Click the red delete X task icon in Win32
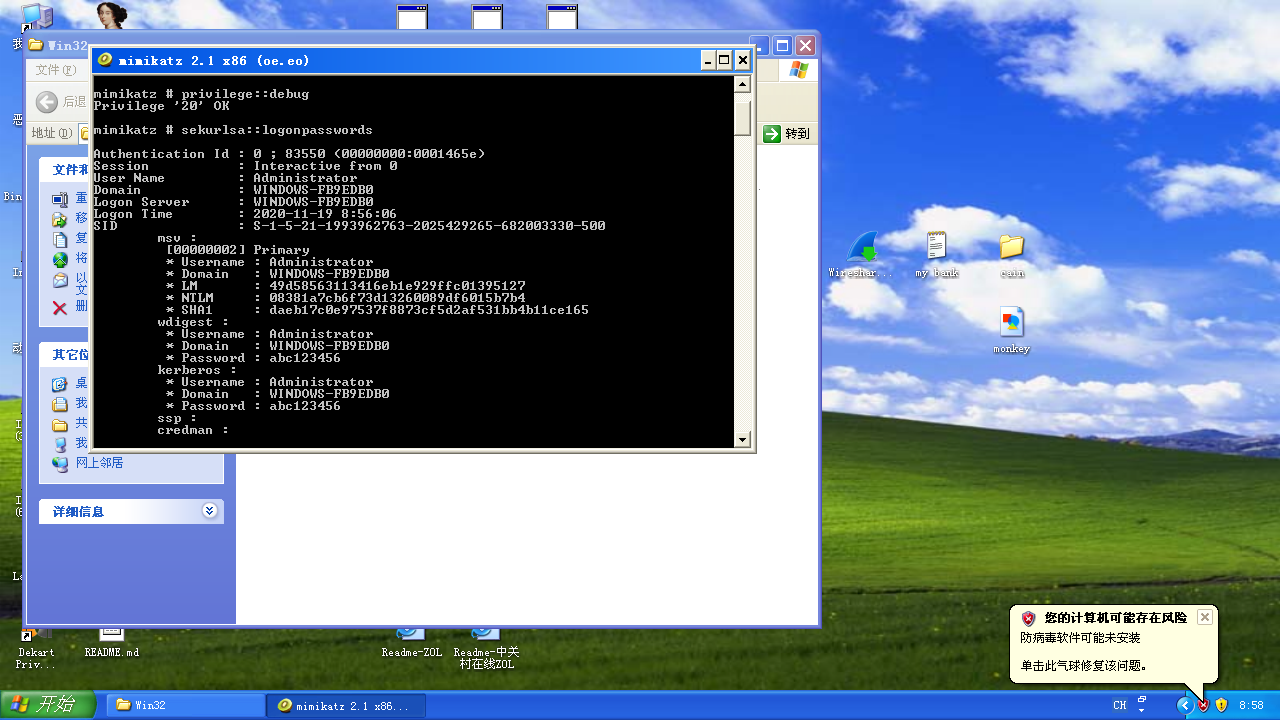 (x=60, y=307)
